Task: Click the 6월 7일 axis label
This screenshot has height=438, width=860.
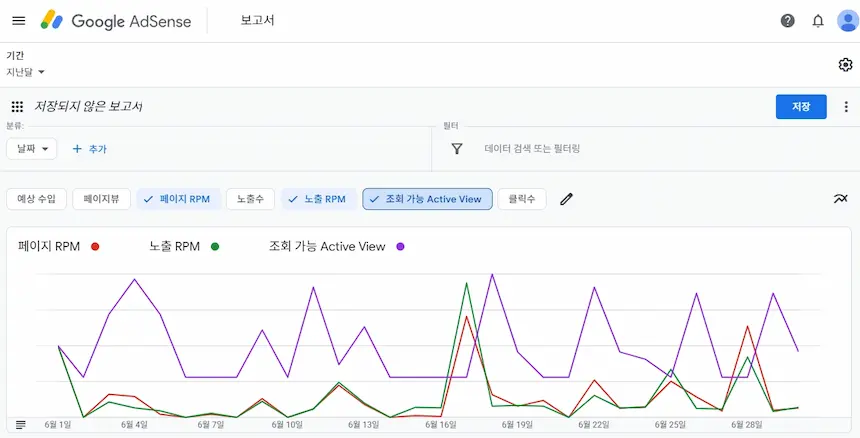Action: click(x=210, y=425)
